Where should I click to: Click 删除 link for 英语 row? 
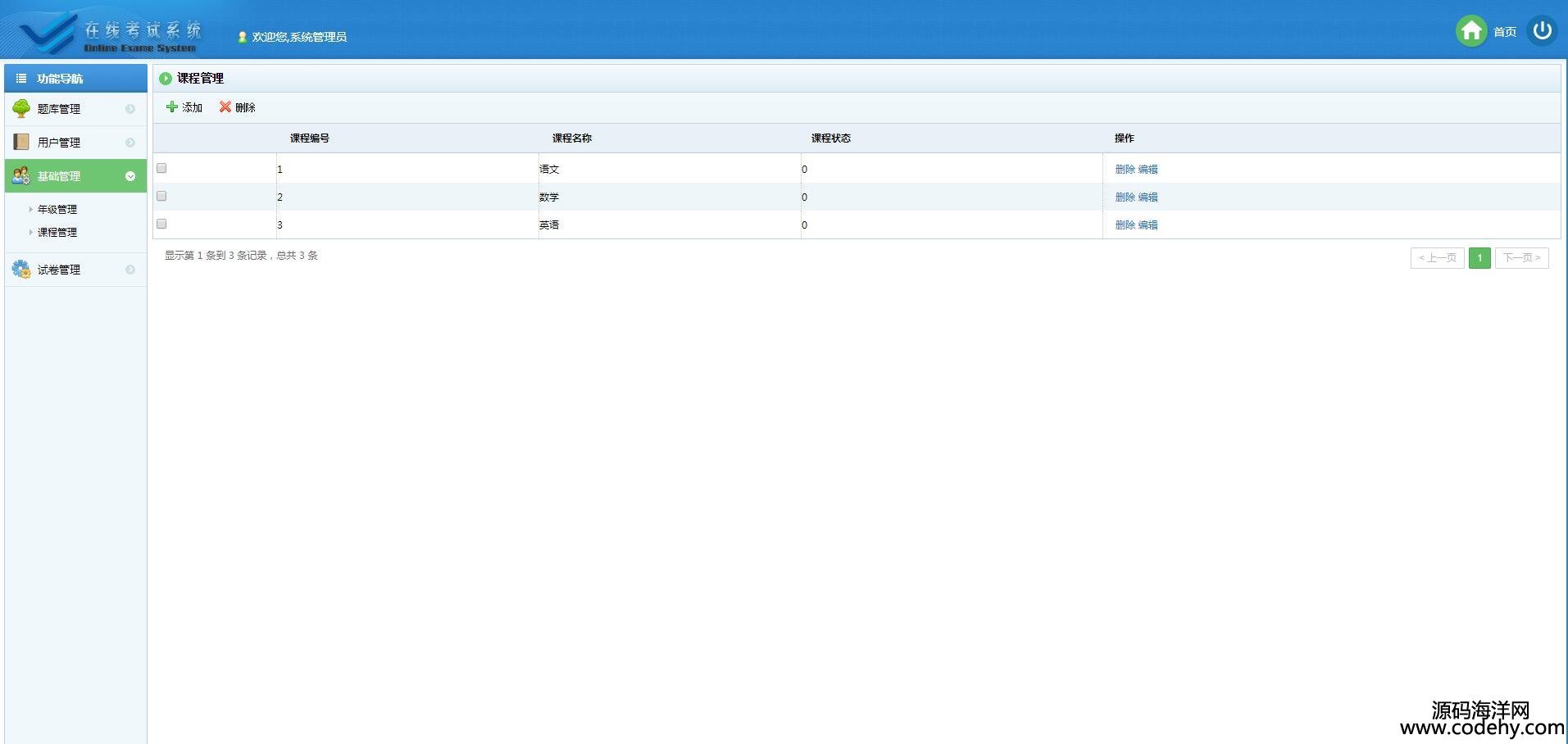click(1125, 225)
